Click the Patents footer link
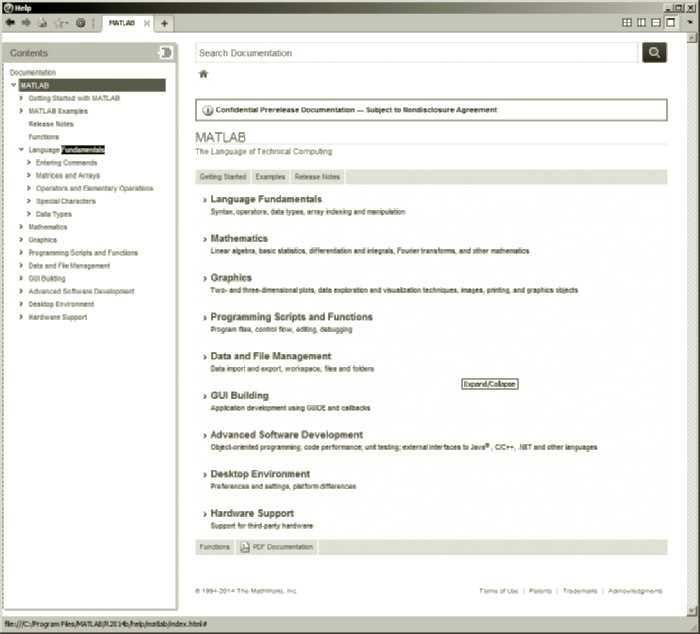 (x=540, y=591)
